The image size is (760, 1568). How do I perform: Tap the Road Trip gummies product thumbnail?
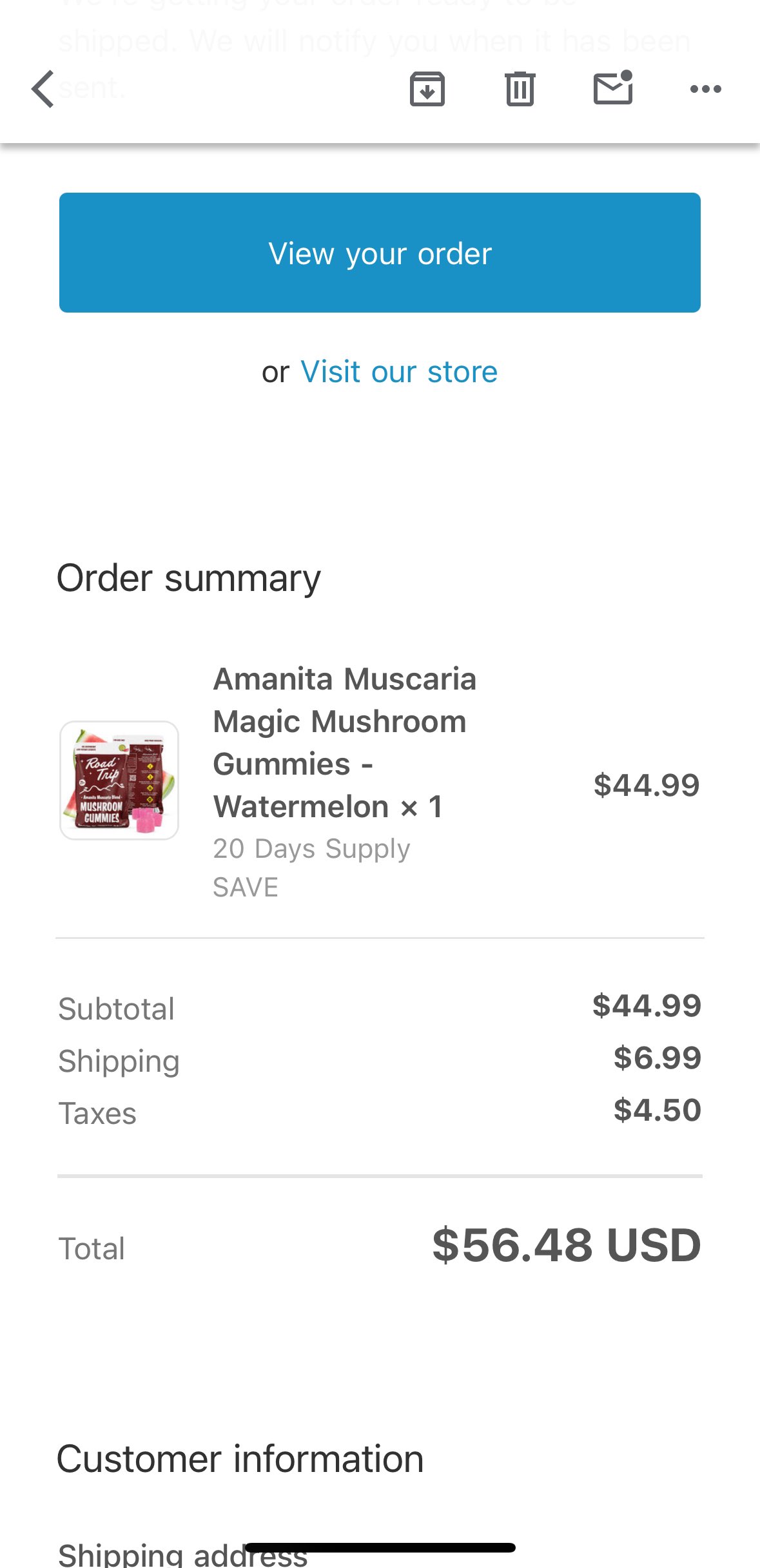tap(119, 780)
